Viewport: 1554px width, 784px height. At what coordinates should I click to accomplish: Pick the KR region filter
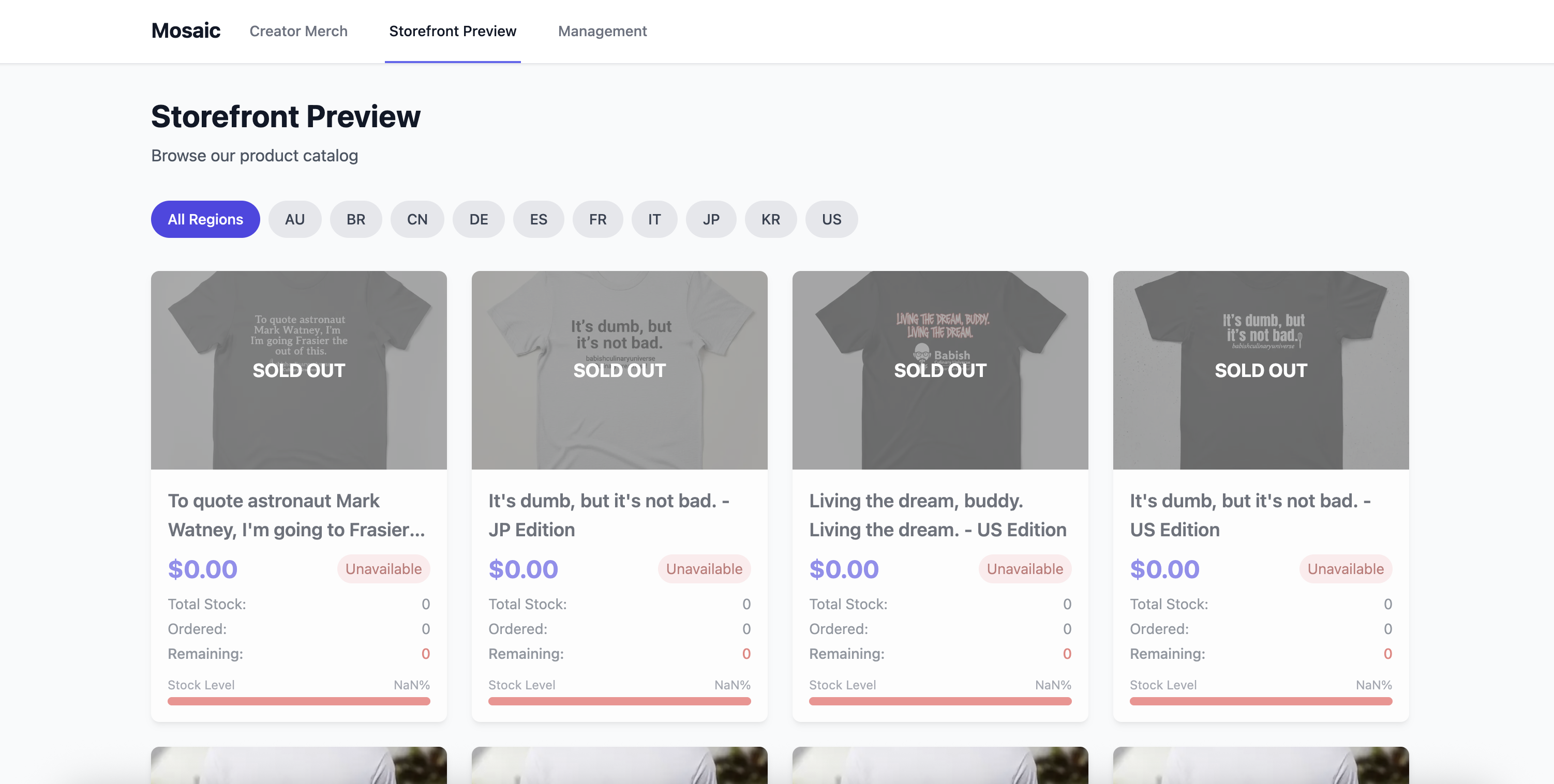(x=770, y=219)
